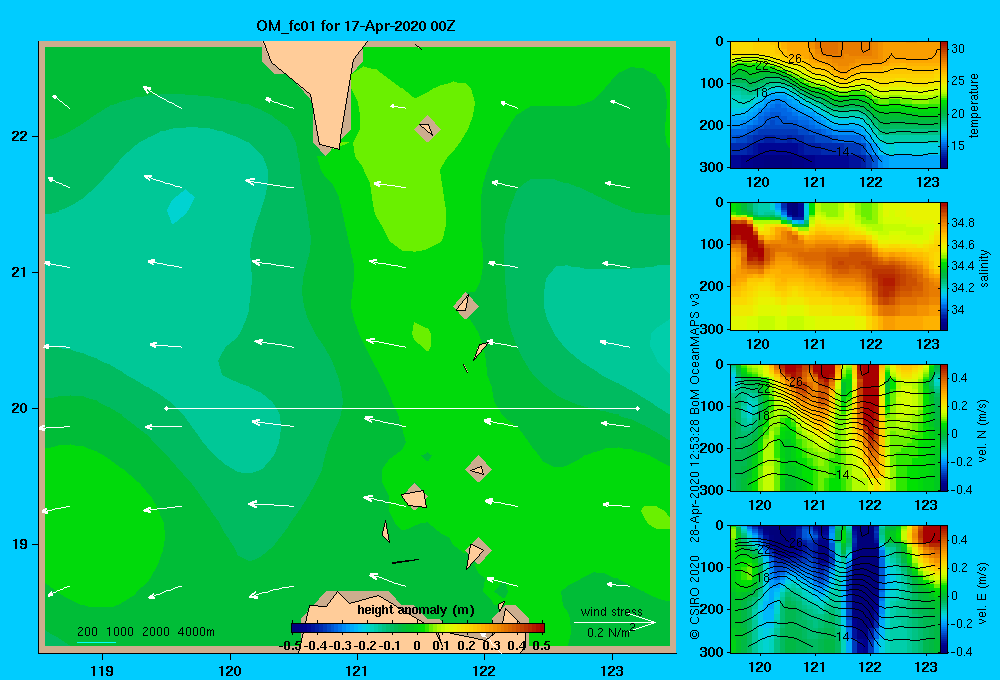Click the '0.2 N/m' wind stress value
The width and height of the screenshot is (1000, 680).
pos(610,632)
